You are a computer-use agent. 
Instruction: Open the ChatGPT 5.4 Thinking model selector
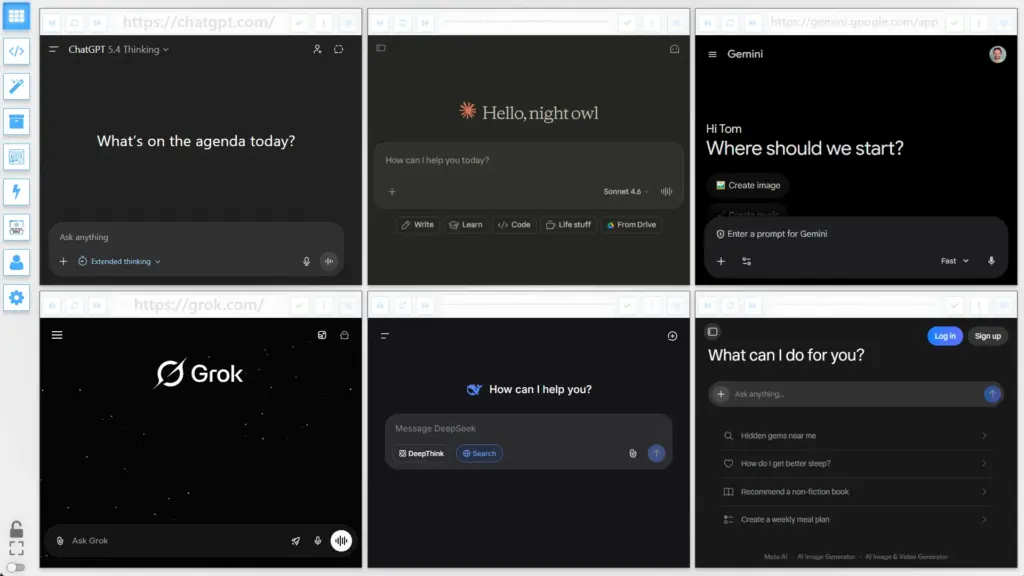click(x=116, y=48)
